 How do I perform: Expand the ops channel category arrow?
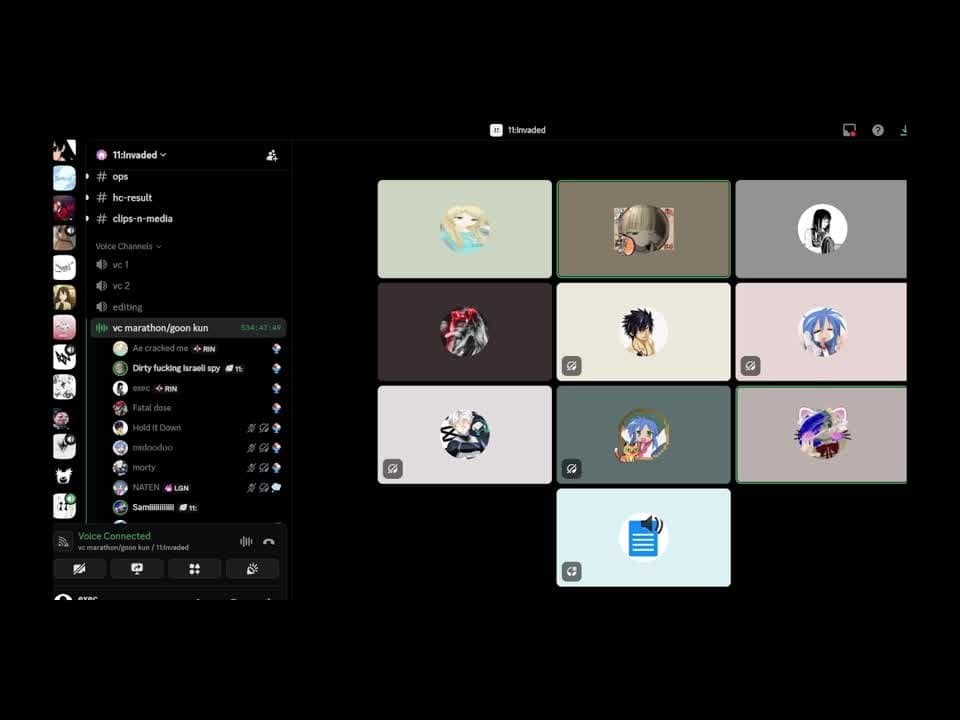(x=88, y=176)
